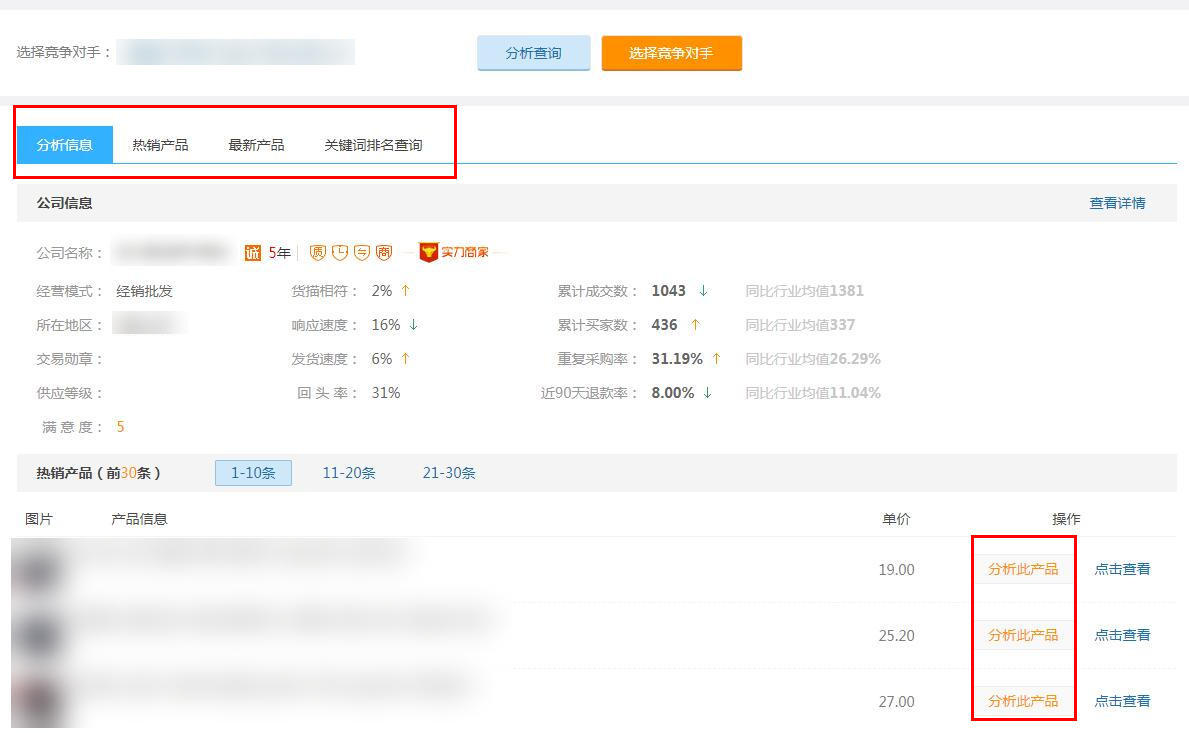Click the 质 quality shield icon
Viewport: 1189px width, 733px height.
pos(318,252)
